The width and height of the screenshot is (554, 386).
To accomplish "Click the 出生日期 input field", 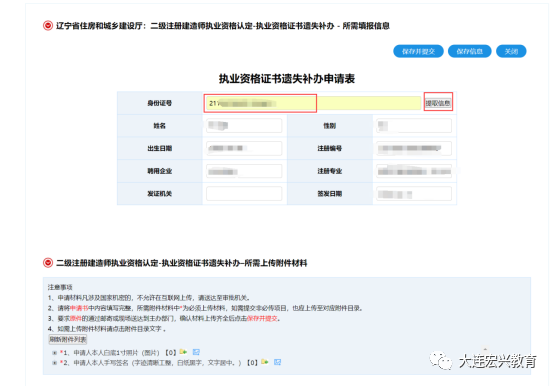I will [244, 148].
